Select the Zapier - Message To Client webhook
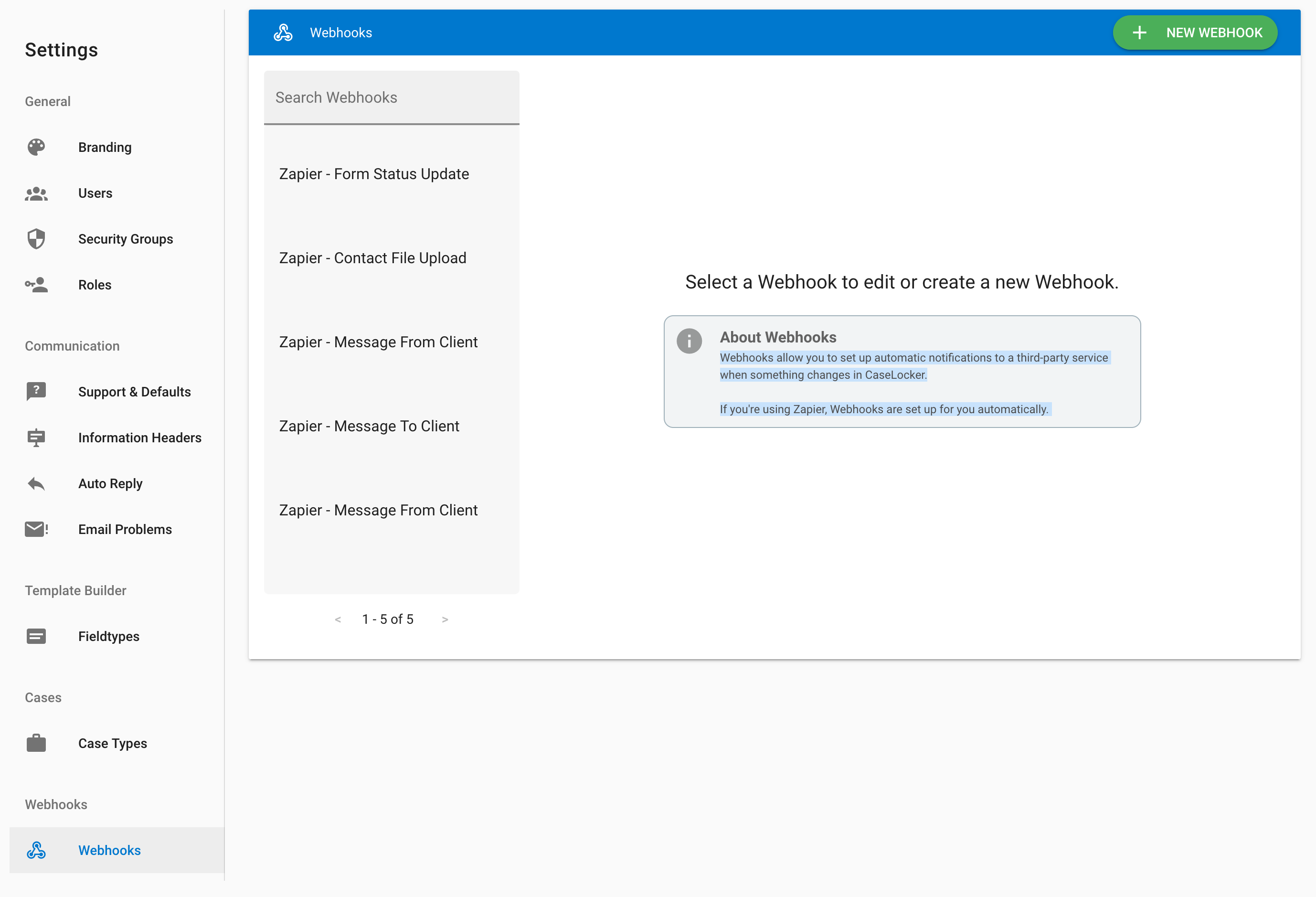 coord(369,426)
